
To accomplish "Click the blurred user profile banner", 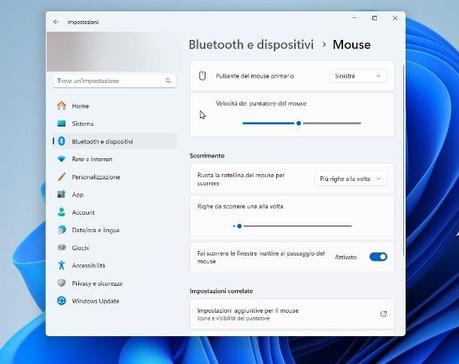I will coord(113,51).
